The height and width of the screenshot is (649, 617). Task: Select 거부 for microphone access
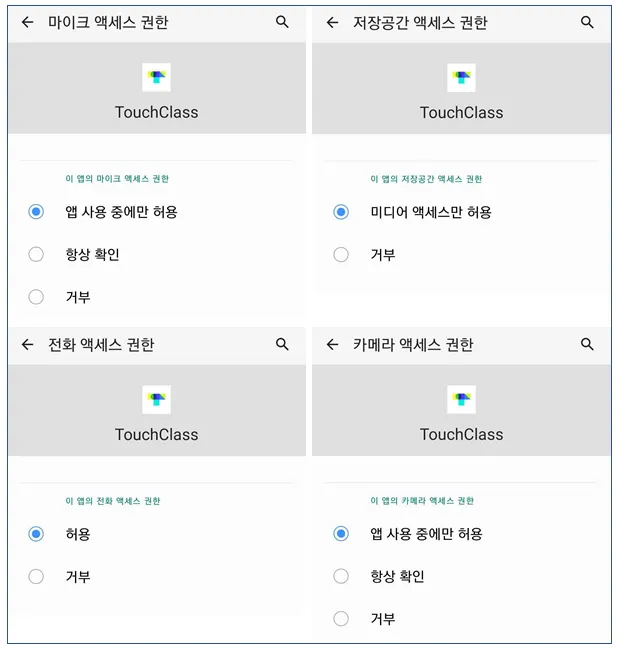pyautogui.click(x=37, y=297)
